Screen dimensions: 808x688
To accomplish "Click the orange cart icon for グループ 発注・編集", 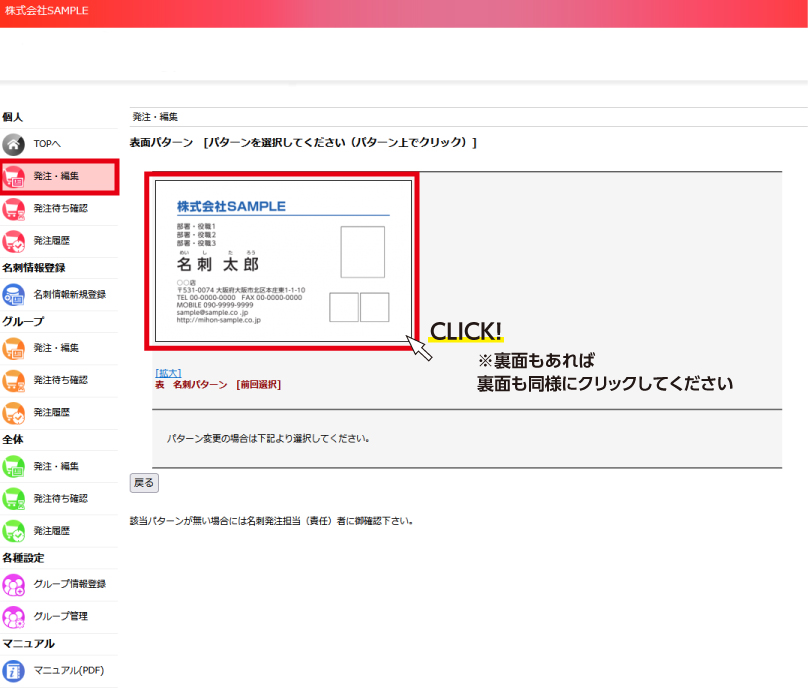I will [x=14, y=348].
